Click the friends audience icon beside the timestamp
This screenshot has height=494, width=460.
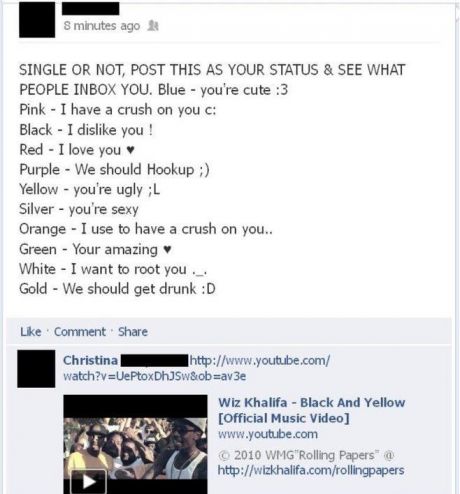pos(153,25)
